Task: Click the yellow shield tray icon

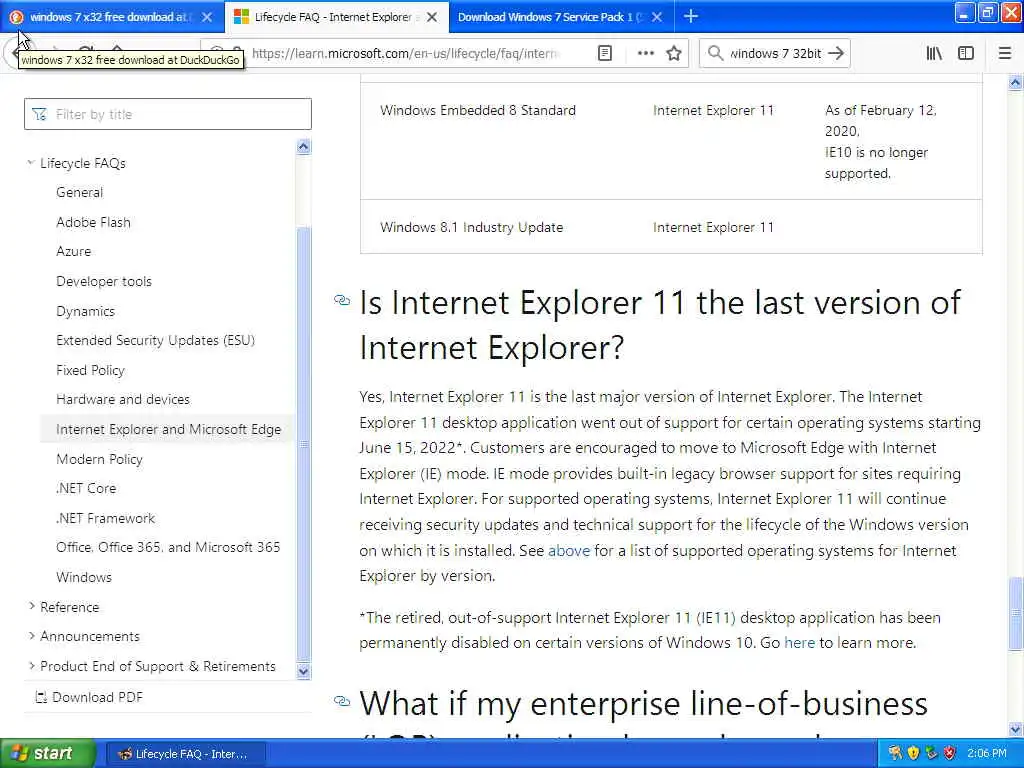Action: click(x=913, y=754)
